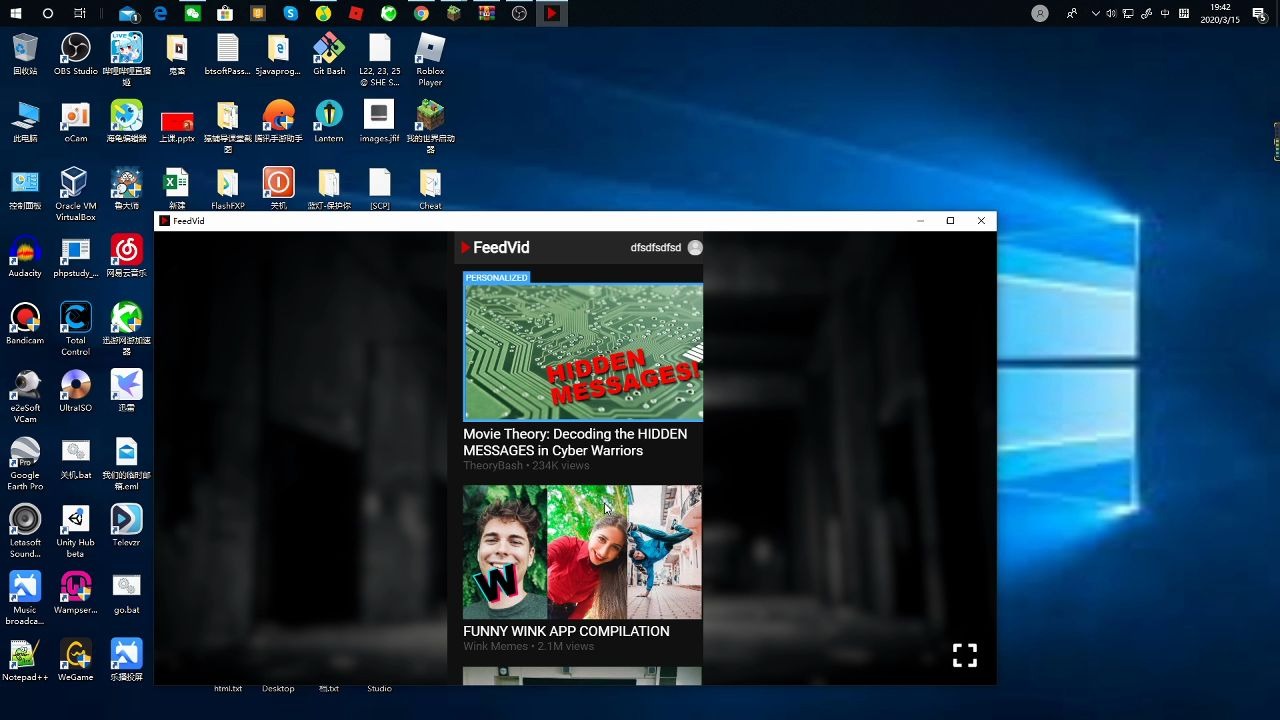1280x720 pixels.
Task: Click the grey user account circle on the taskbar
Action: 1040,14
